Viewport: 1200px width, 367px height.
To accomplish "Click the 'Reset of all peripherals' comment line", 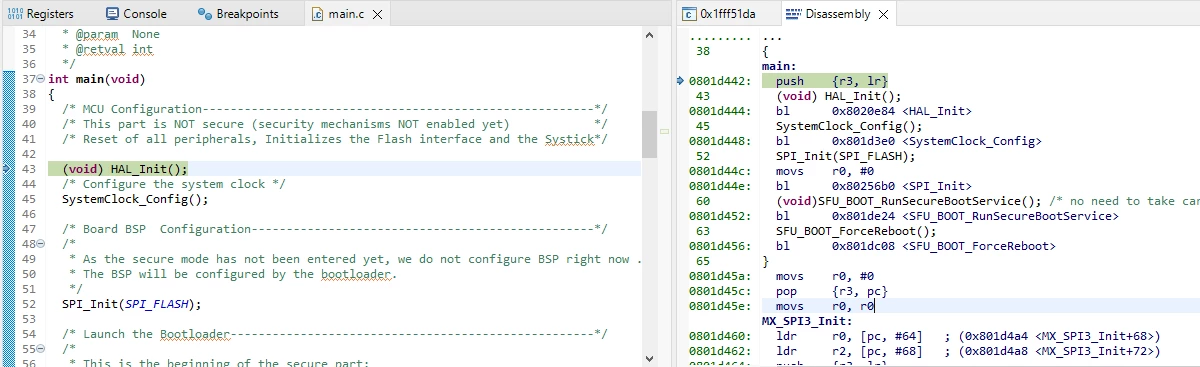I will point(335,139).
